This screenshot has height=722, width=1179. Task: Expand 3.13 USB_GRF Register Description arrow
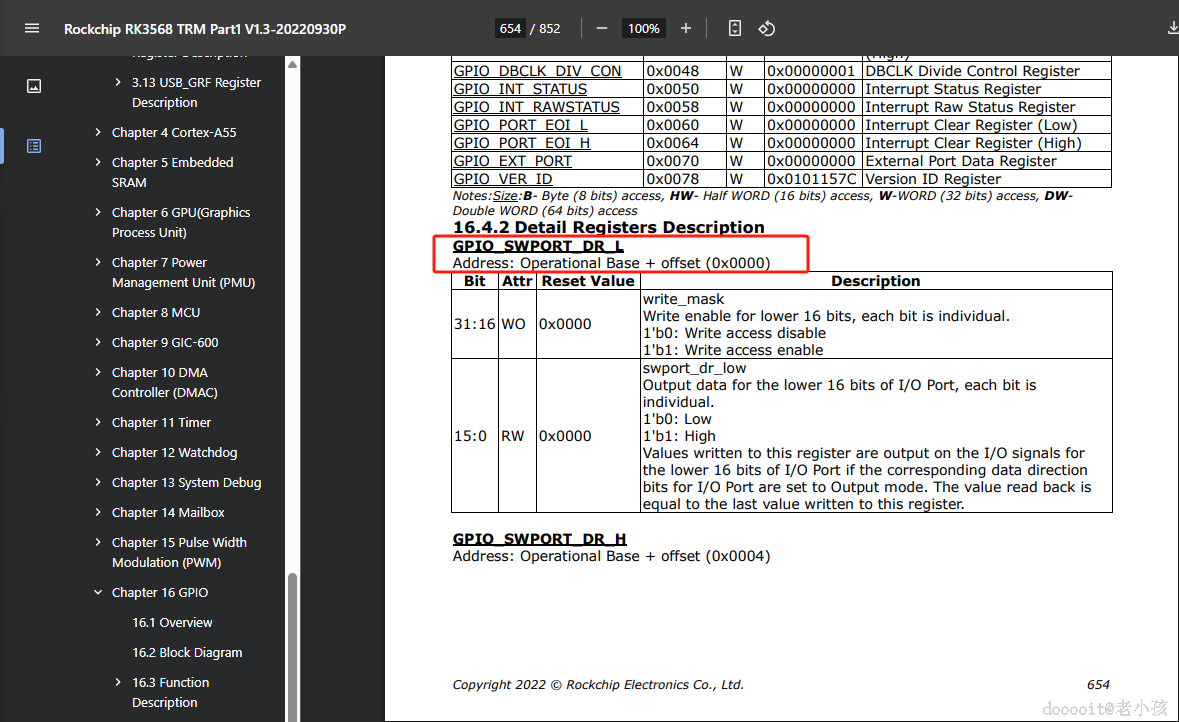(x=117, y=82)
